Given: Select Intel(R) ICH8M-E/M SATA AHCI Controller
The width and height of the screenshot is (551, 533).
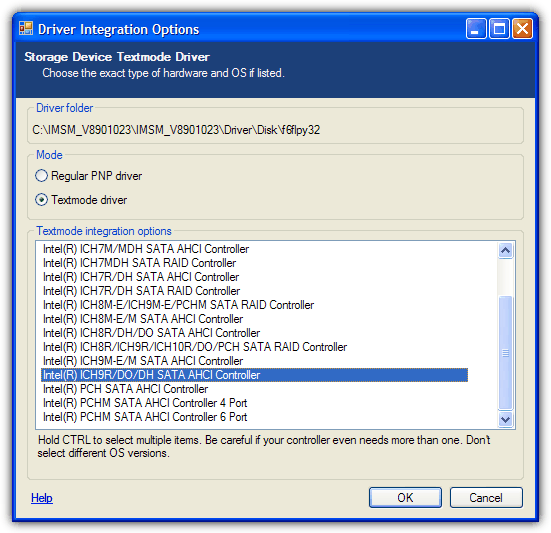Looking at the screenshot, I should coord(254,319).
